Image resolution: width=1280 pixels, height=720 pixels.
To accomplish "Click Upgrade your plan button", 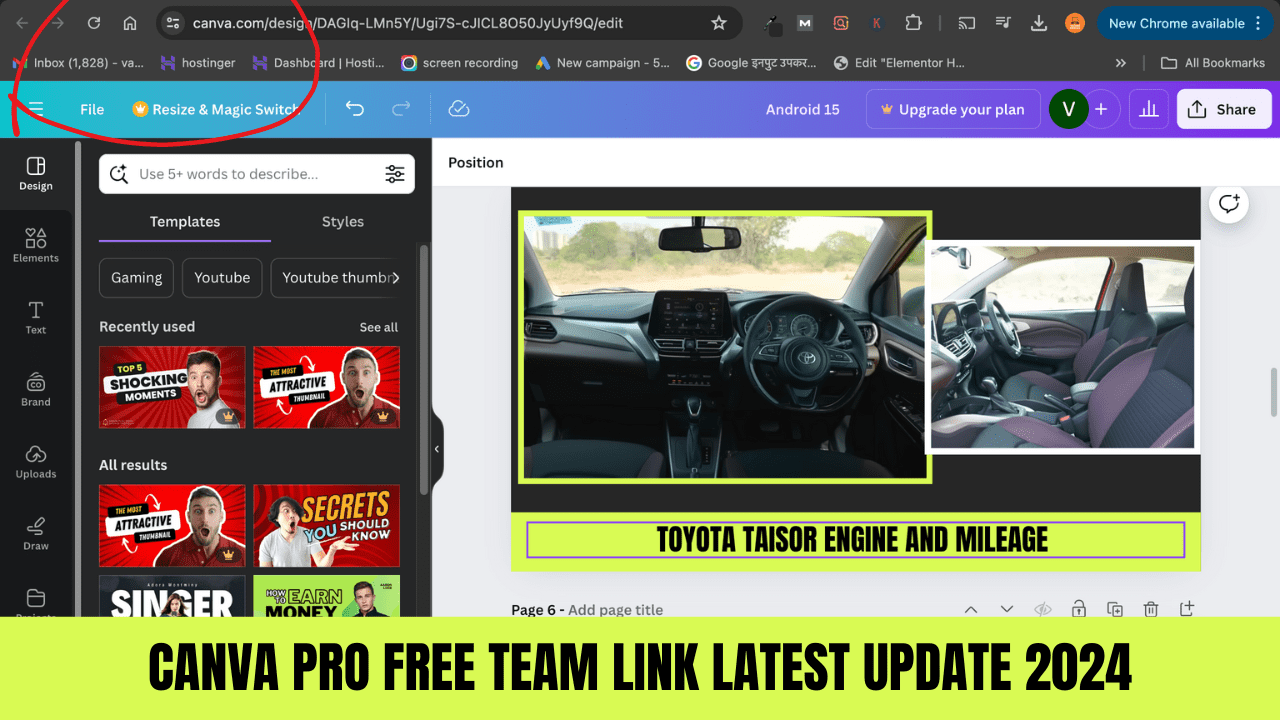I will tap(952, 110).
